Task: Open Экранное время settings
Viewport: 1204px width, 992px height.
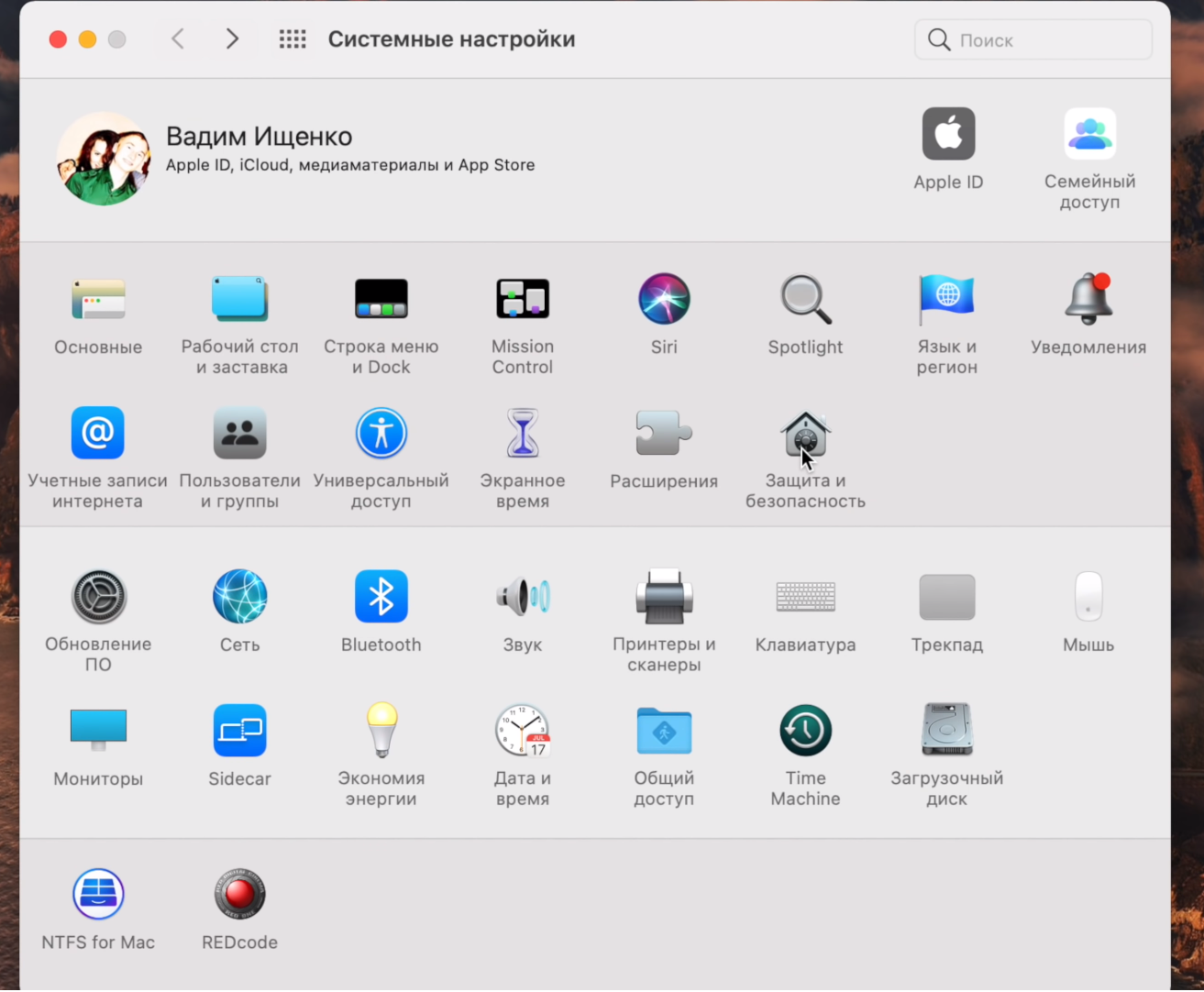Action: pos(523,433)
